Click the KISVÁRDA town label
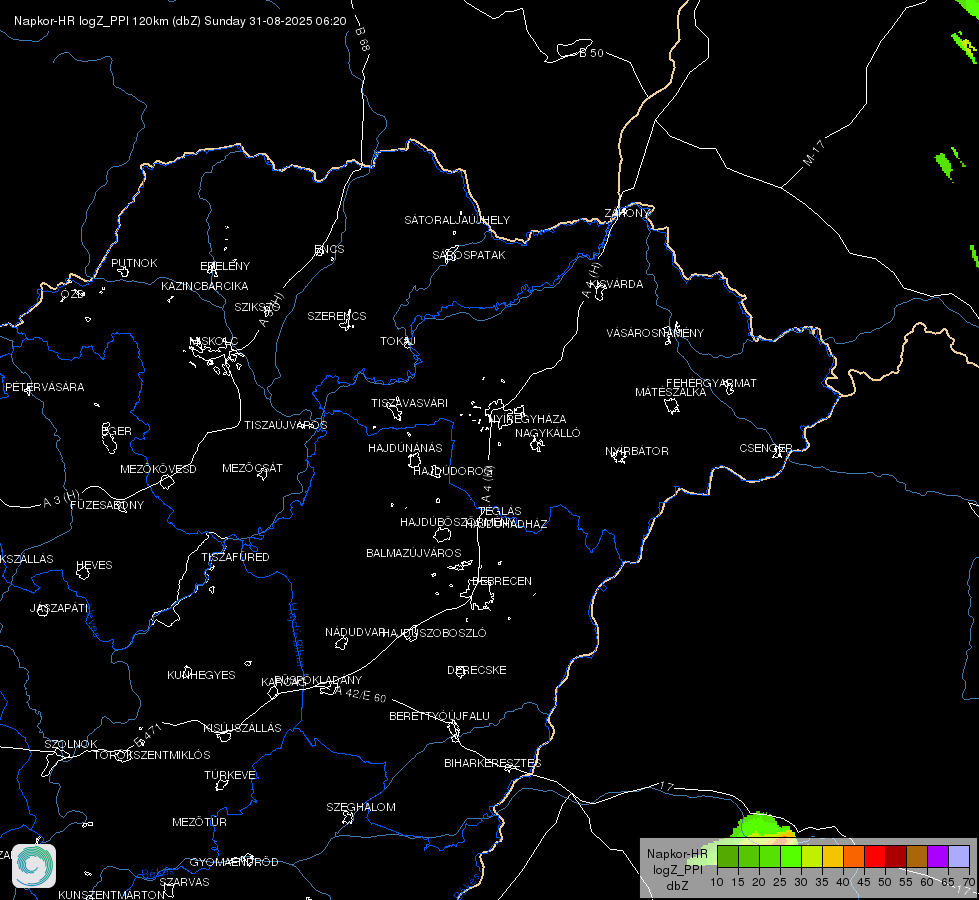This screenshot has height=900, width=979. tap(616, 284)
